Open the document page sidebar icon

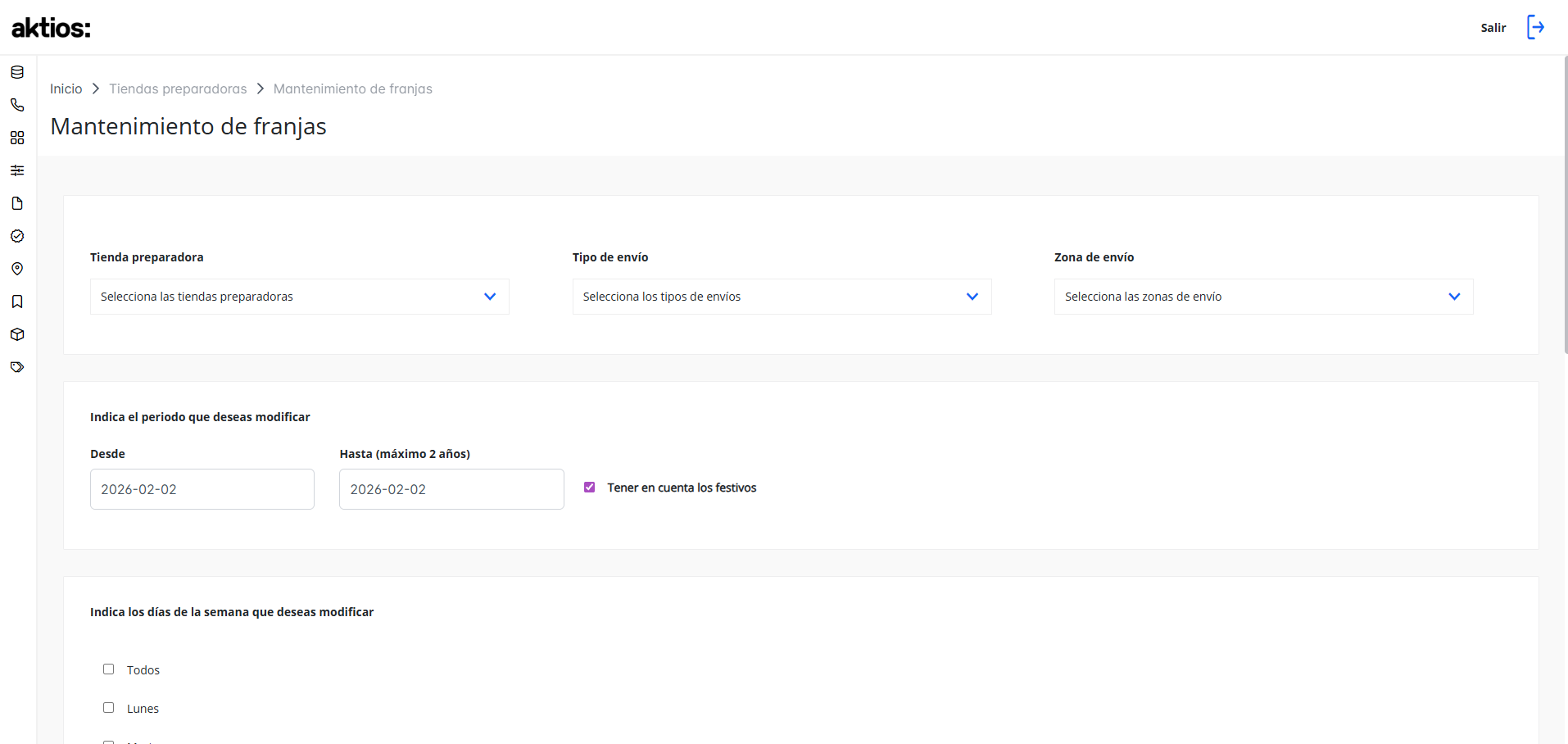17,203
